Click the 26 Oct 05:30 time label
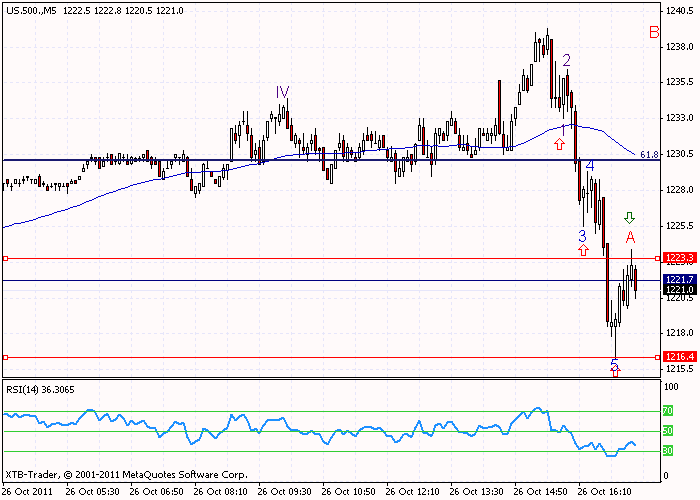 (x=92, y=492)
